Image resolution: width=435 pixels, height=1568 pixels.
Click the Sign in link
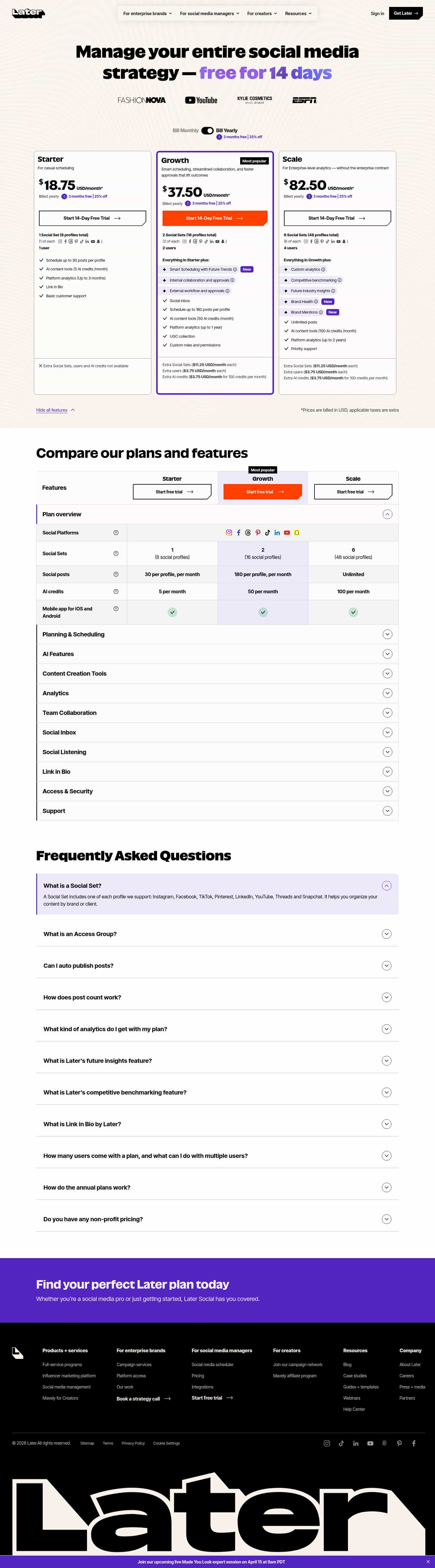(377, 13)
